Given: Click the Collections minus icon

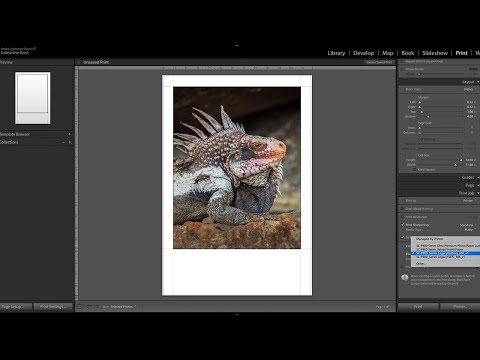Looking at the screenshot, I should [x=64, y=142].
